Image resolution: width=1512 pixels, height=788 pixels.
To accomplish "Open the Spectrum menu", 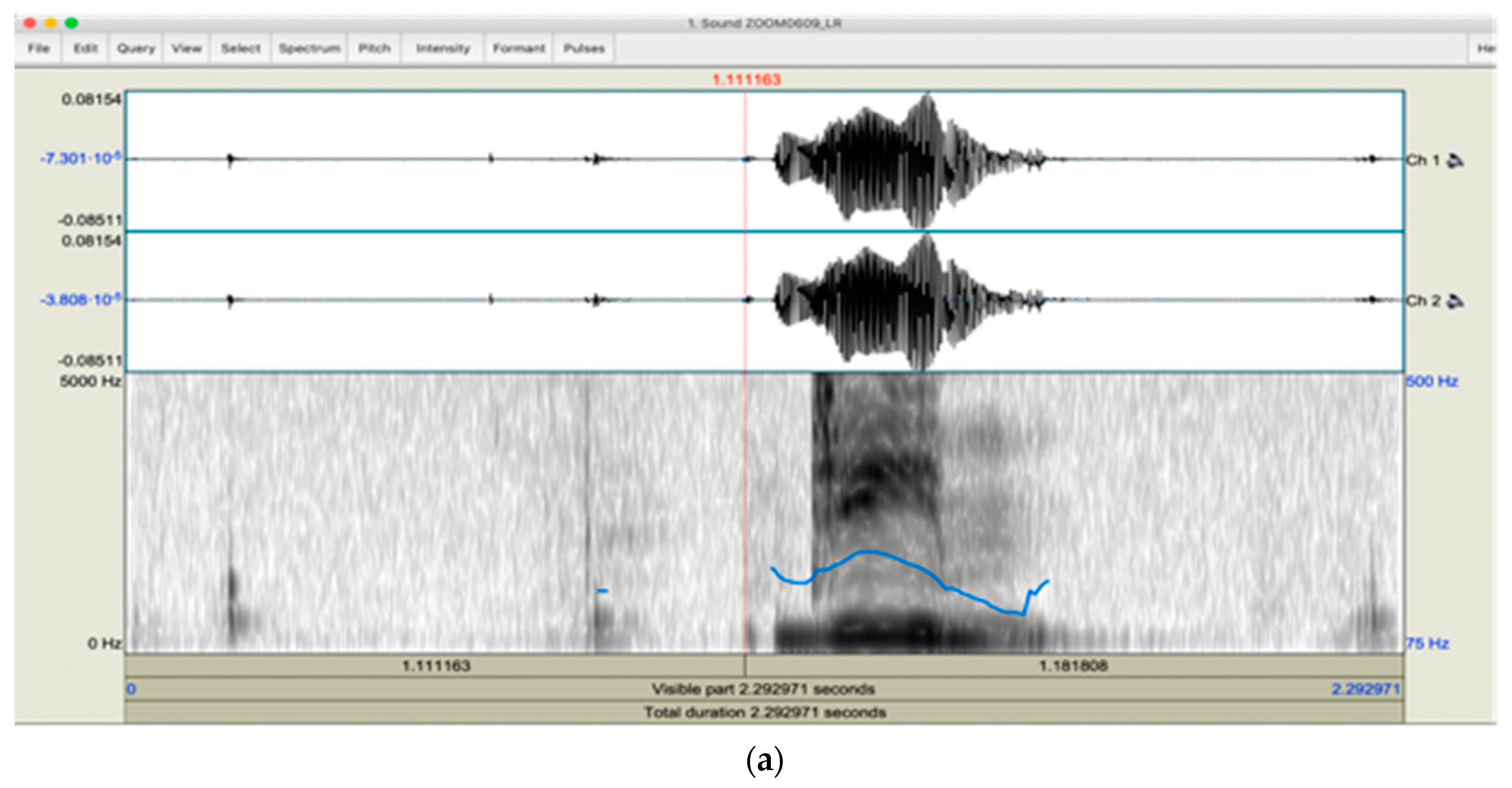I will [x=310, y=48].
